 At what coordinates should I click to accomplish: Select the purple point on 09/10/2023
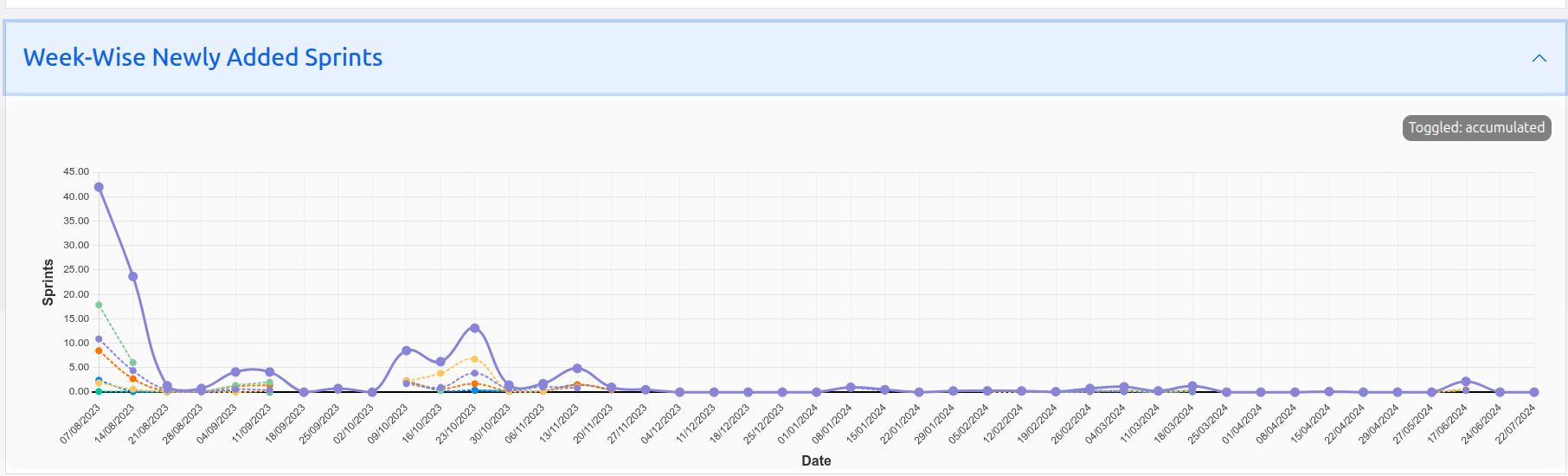tap(406, 351)
